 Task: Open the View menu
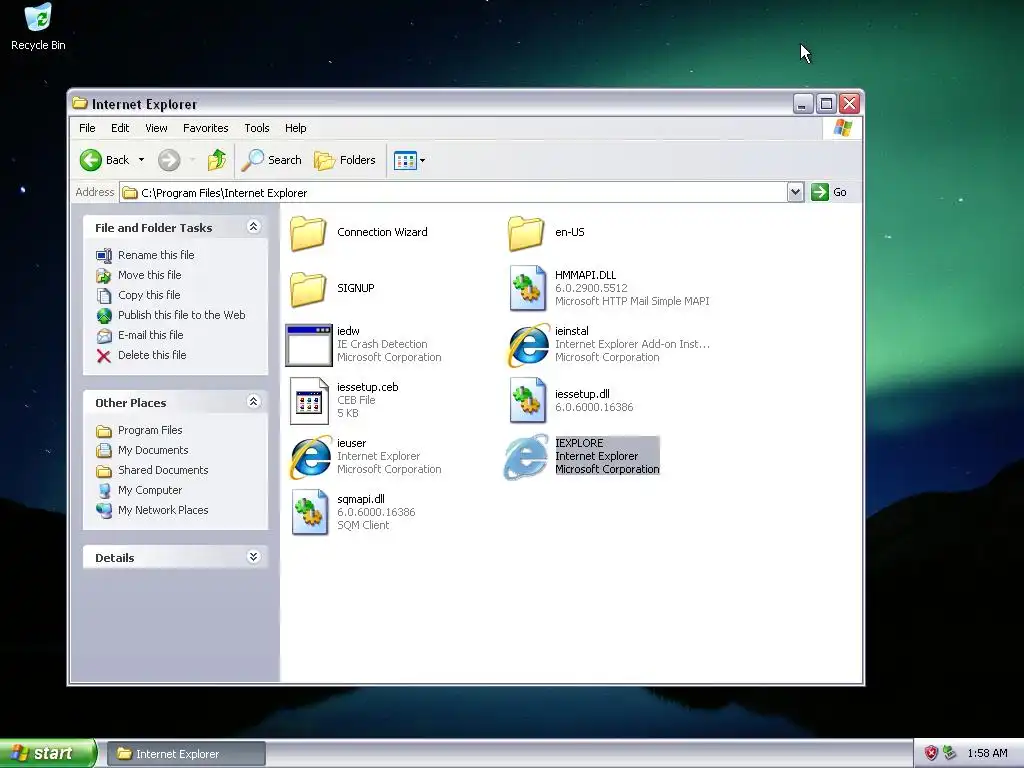point(156,128)
